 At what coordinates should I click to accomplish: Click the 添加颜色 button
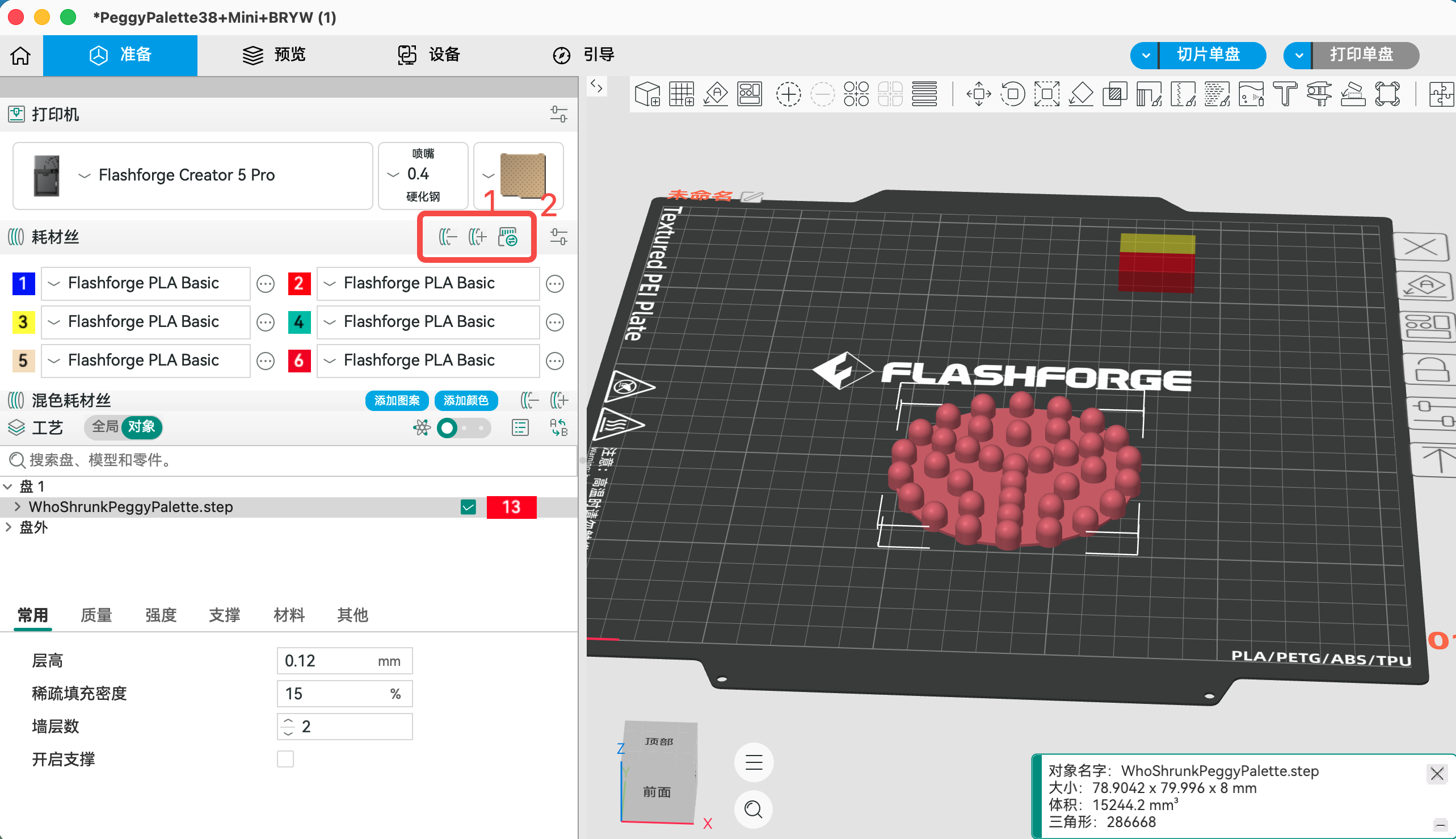click(x=466, y=401)
